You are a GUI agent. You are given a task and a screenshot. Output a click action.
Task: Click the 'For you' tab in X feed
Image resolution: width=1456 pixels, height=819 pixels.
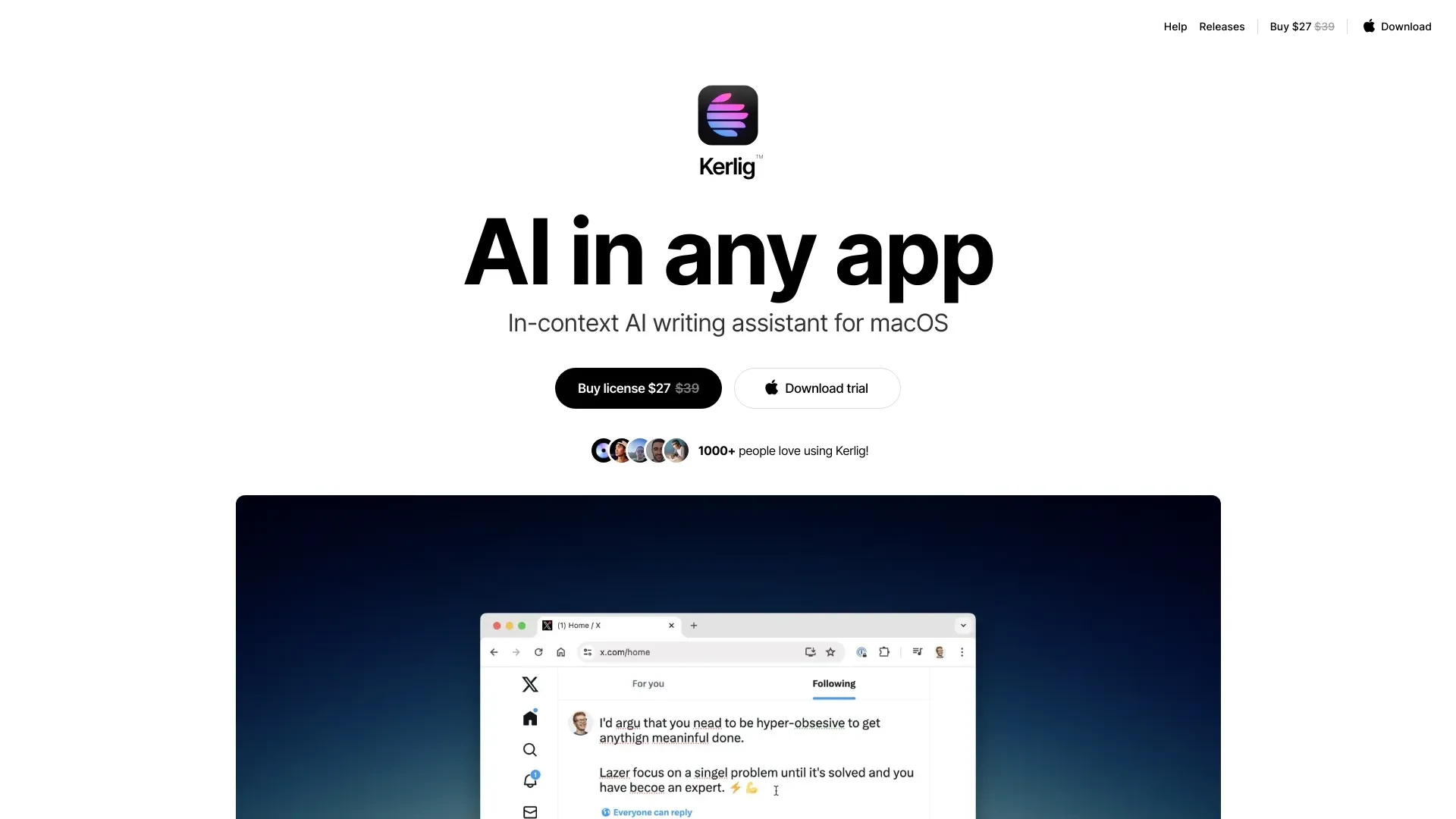tap(648, 683)
